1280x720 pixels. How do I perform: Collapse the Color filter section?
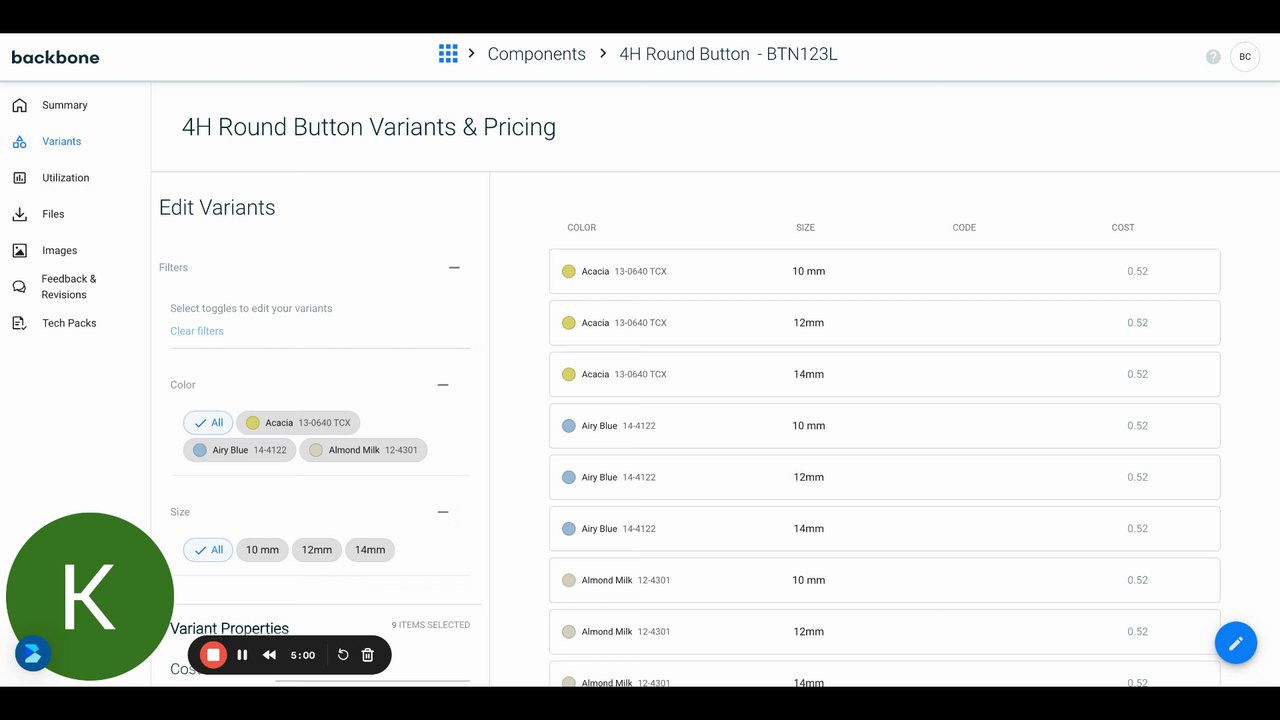pyautogui.click(x=443, y=385)
